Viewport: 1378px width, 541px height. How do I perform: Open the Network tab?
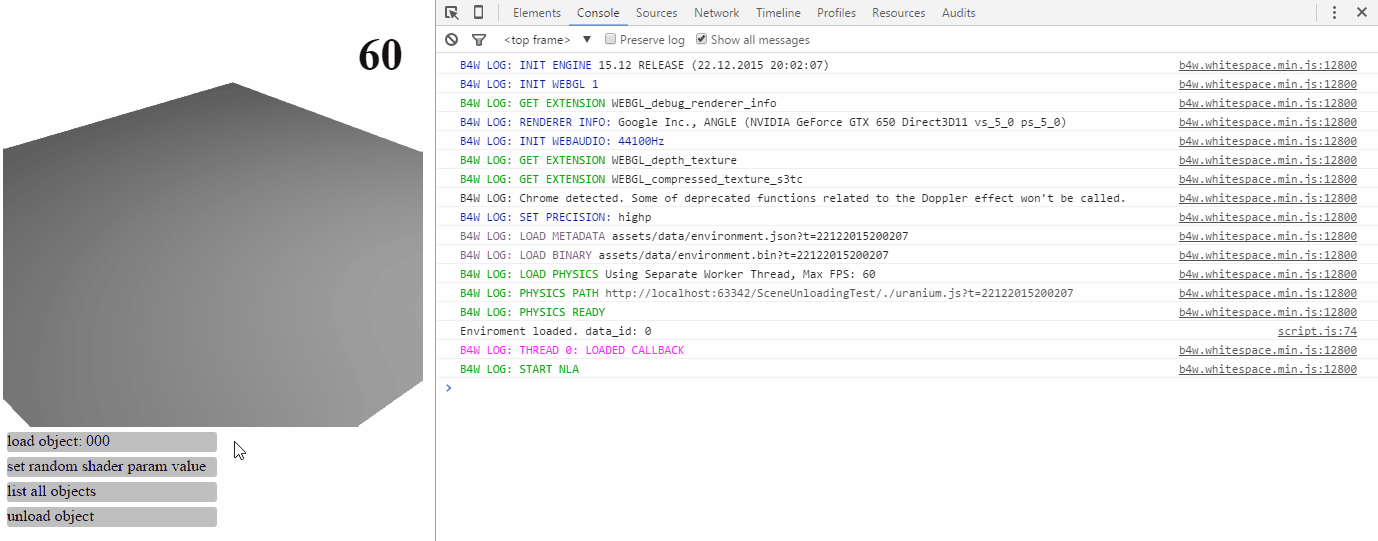(716, 13)
